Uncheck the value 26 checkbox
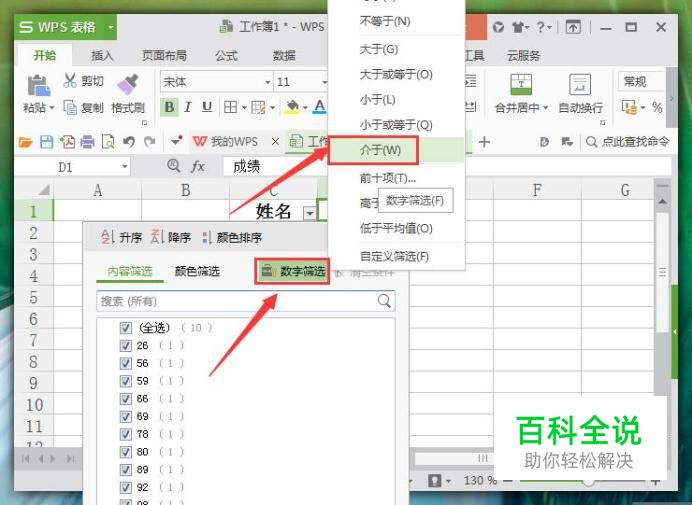Screen dimensions: 692x505 (126, 345)
